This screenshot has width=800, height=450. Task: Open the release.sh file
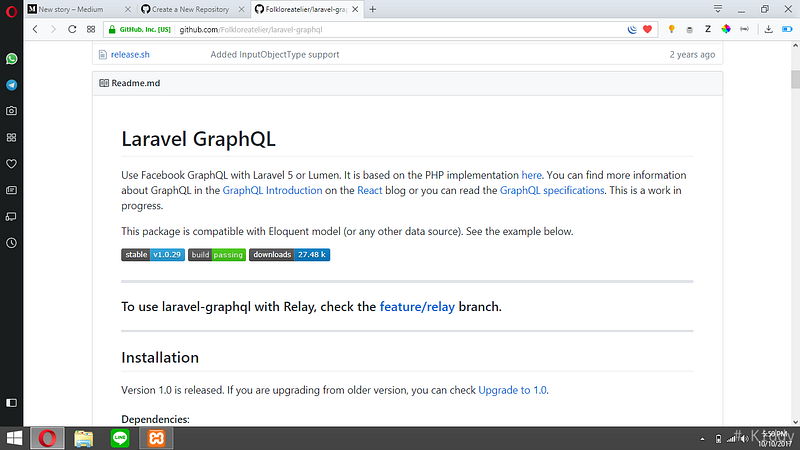pyautogui.click(x=130, y=55)
